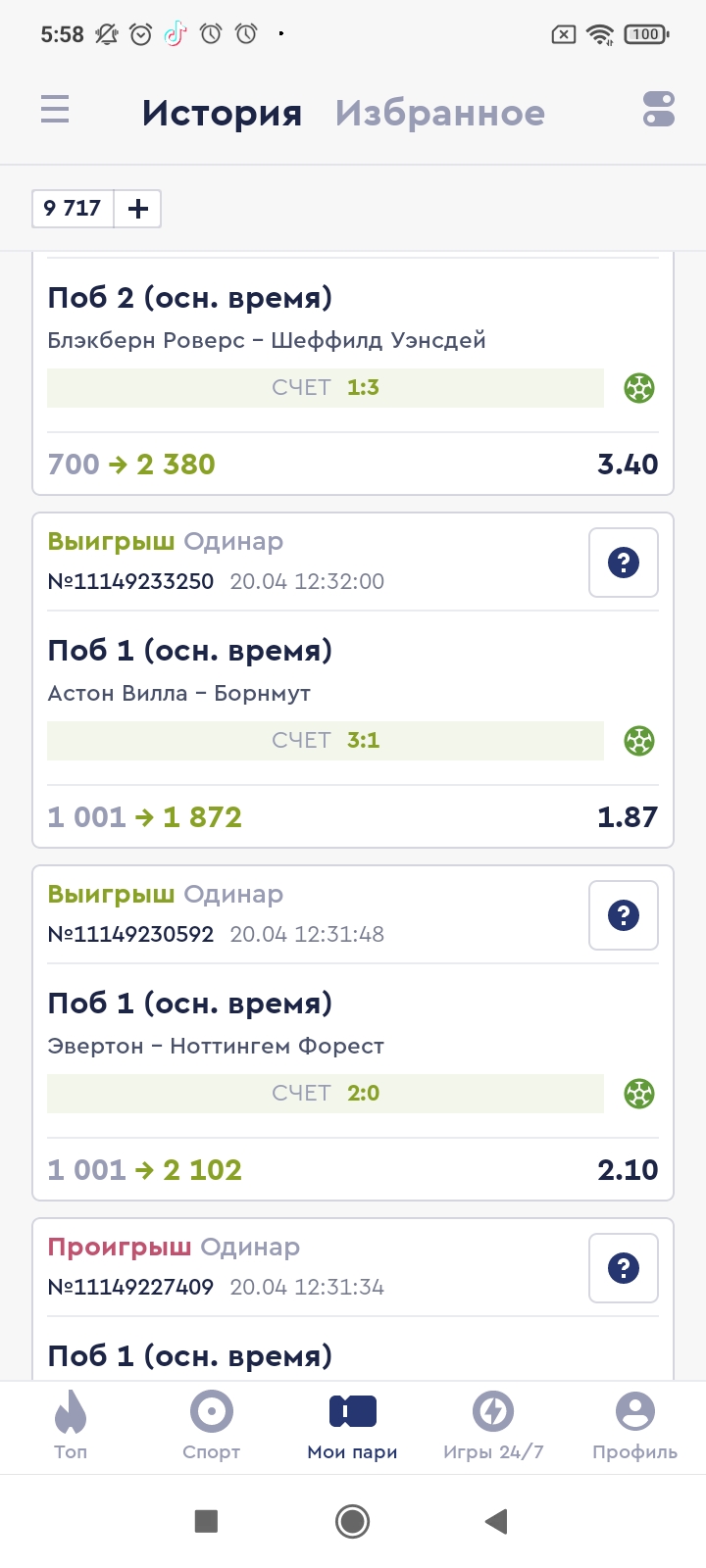Image resolution: width=706 pixels, height=1568 pixels.
Task: Open help for bet №11149230592
Action: click(623, 915)
